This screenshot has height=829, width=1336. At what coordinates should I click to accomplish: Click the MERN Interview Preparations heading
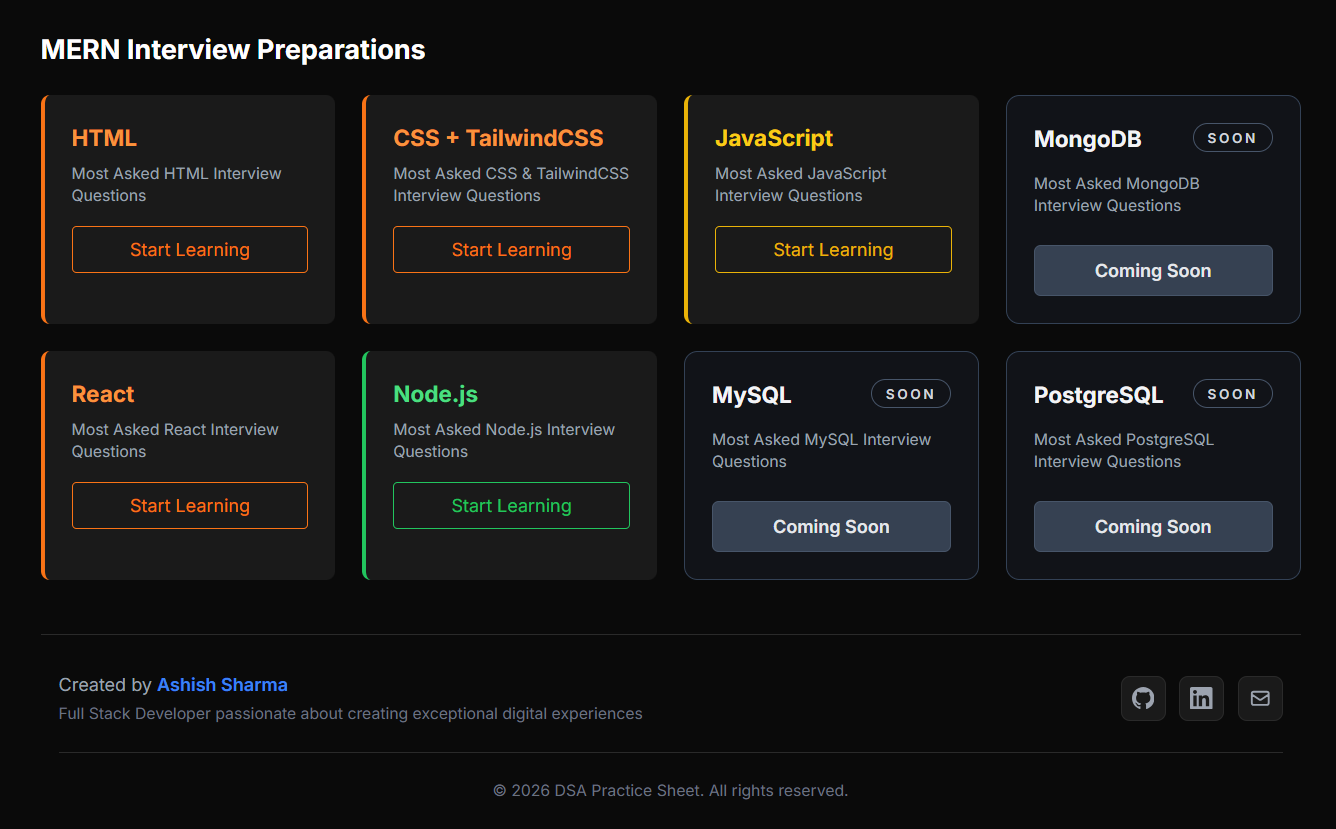233,49
